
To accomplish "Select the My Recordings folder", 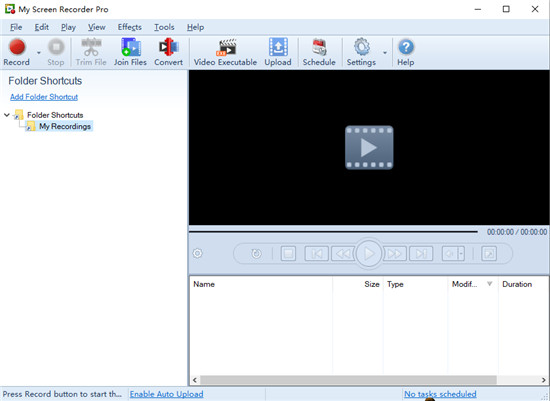I will pyautogui.click(x=65, y=126).
